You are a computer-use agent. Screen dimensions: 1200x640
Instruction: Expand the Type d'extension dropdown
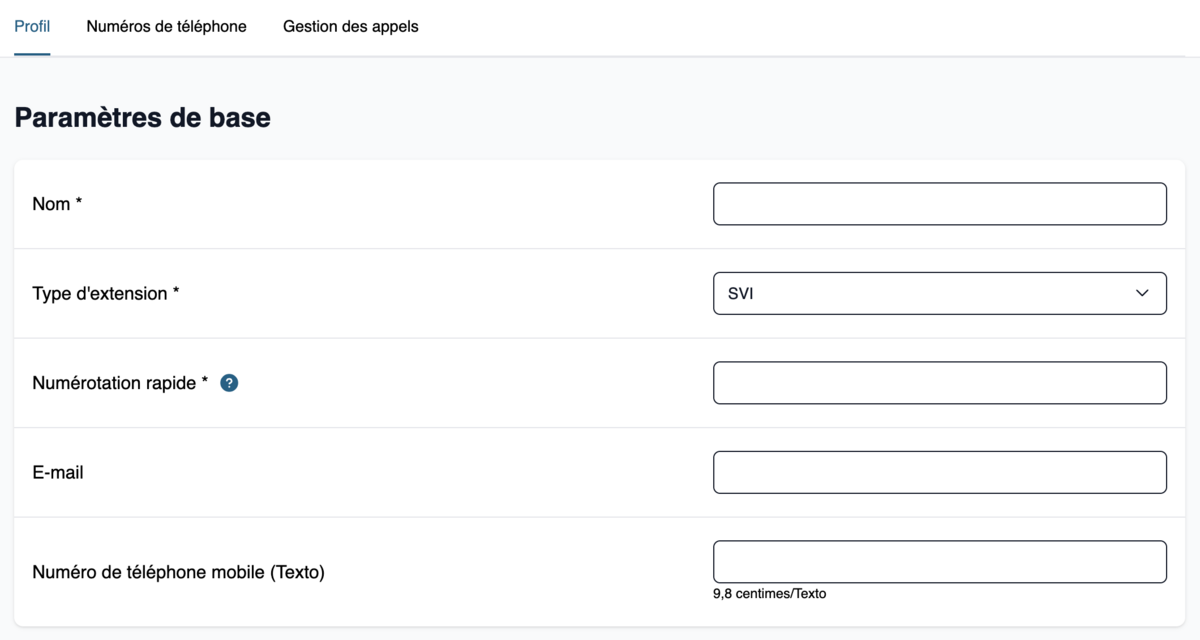coord(939,294)
